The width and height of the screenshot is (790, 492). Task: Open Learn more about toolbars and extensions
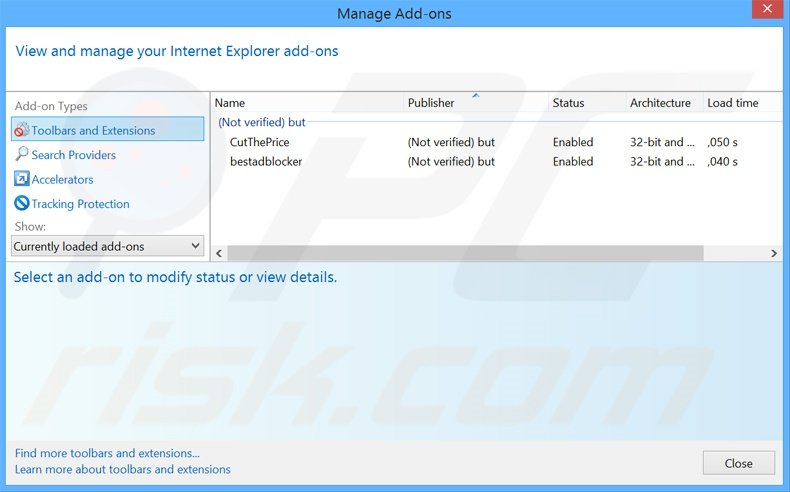122,469
